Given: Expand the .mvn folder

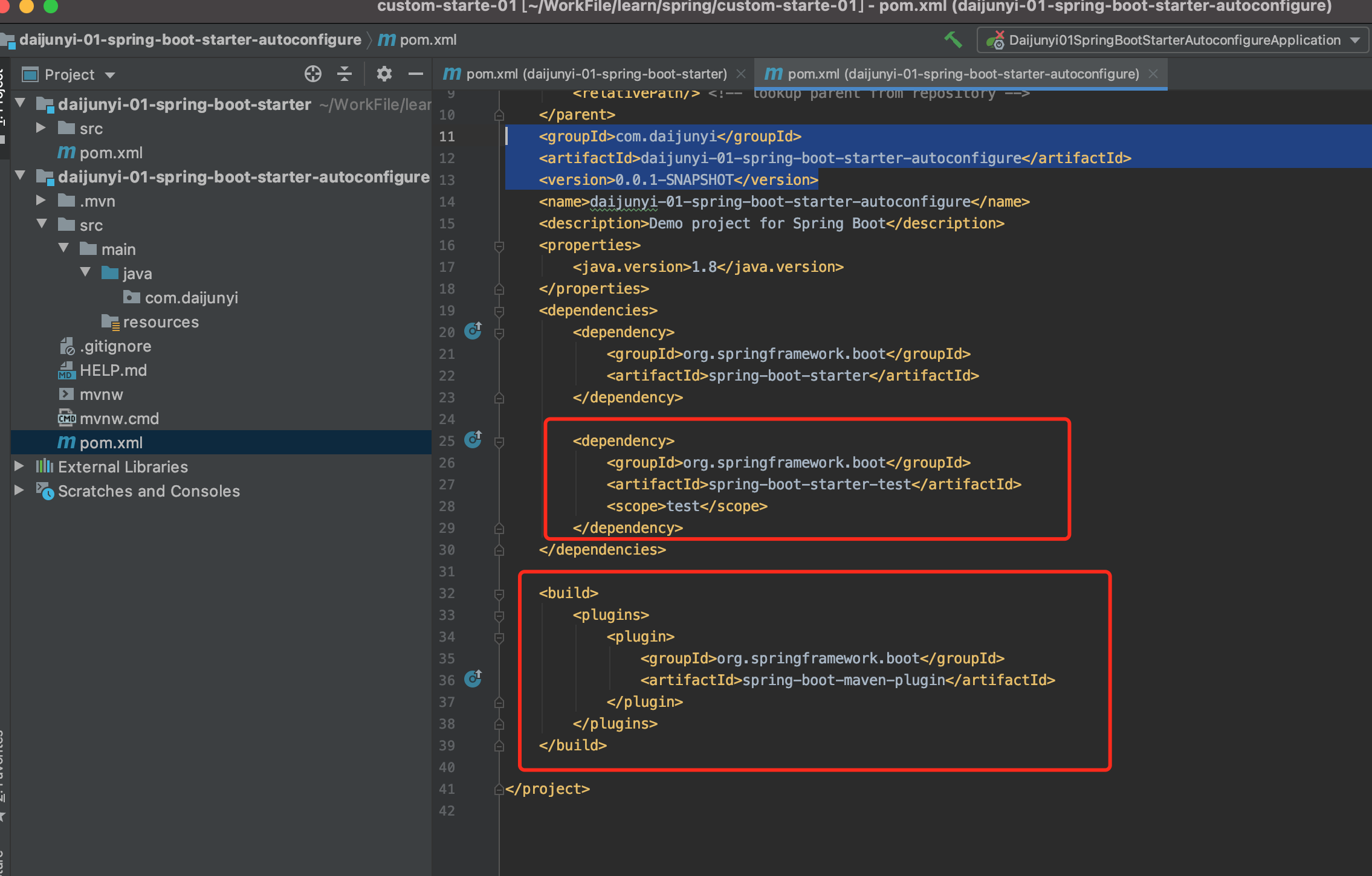Looking at the screenshot, I should pyautogui.click(x=40, y=201).
